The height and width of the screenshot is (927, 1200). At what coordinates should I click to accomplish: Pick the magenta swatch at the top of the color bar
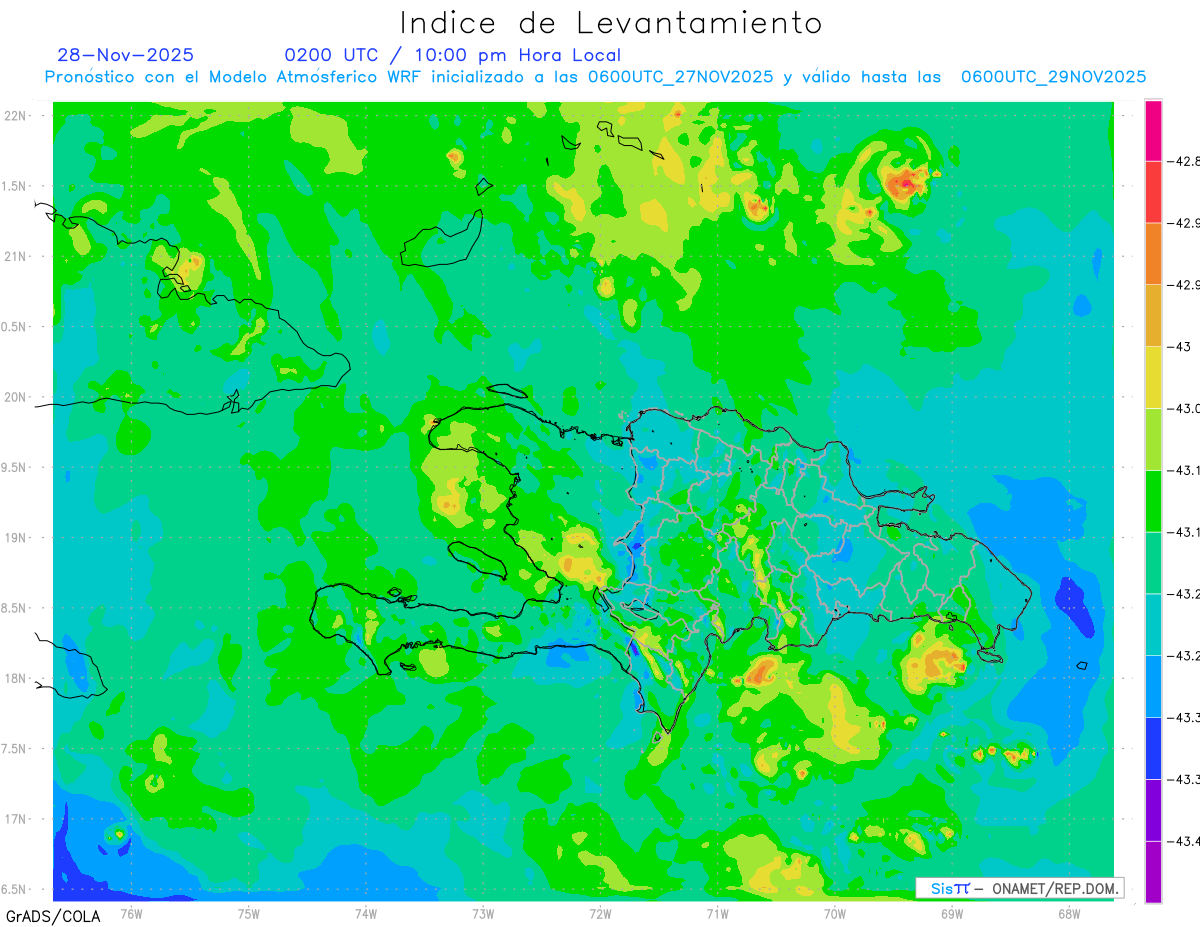(x=1153, y=131)
